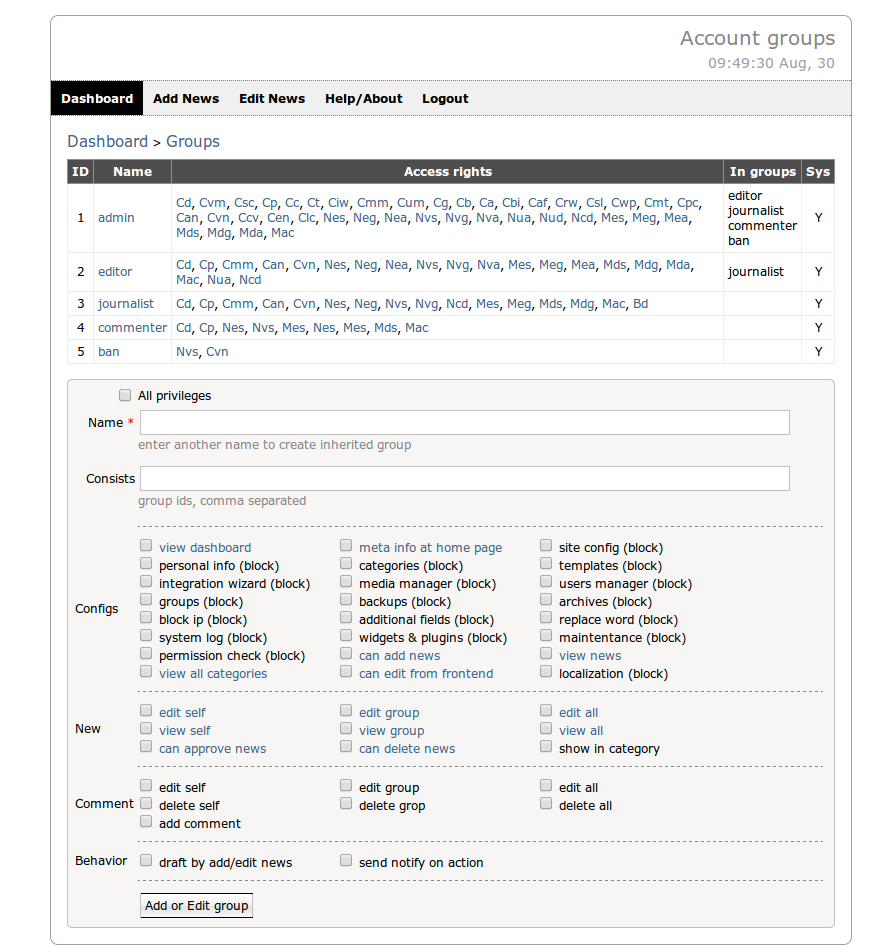873x952 pixels.
Task: Click the Add or Edit group button
Action: click(196, 905)
